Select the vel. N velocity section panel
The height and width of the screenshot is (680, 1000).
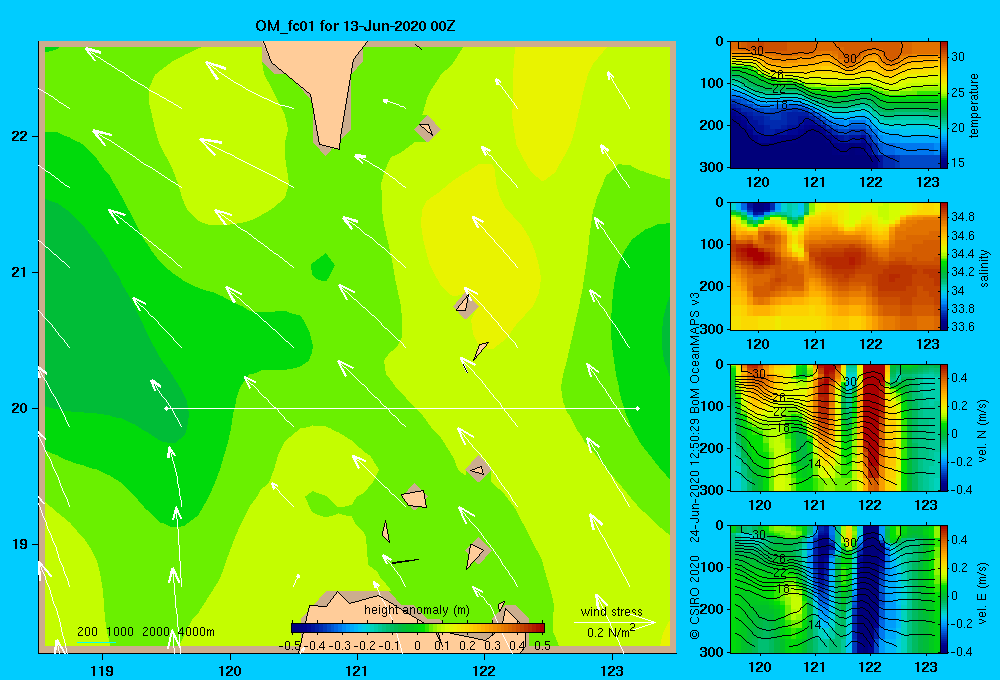coord(835,427)
